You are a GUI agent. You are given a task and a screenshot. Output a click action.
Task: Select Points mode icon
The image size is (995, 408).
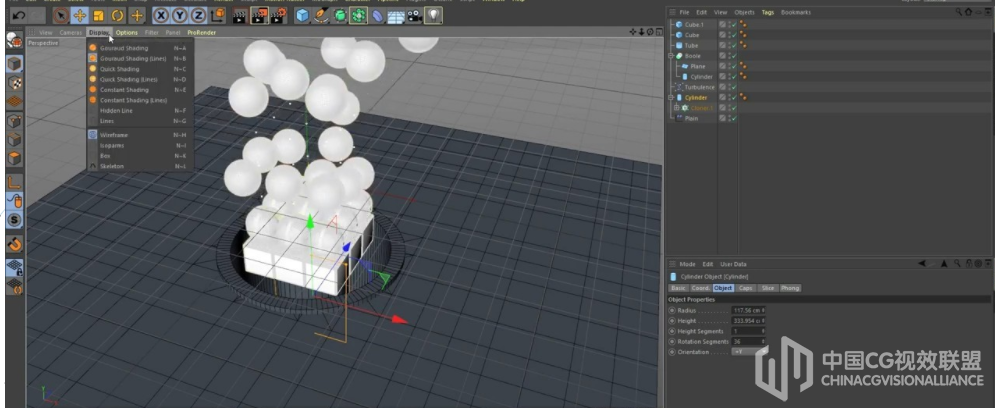pyautogui.click(x=14, y=121)
